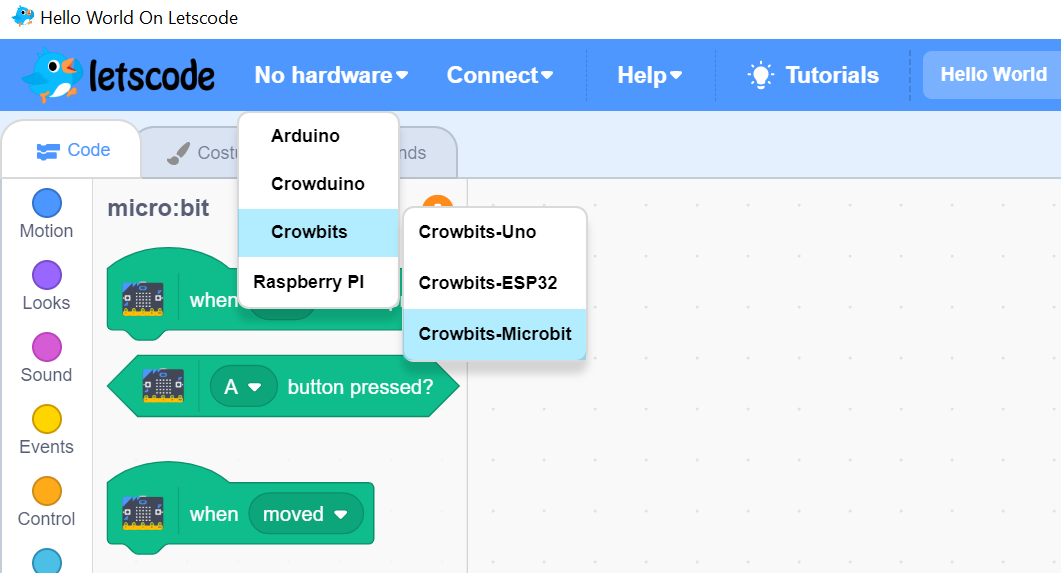
Task: Open the moved dropdown in when block
Action: click(x=306, y=514)
